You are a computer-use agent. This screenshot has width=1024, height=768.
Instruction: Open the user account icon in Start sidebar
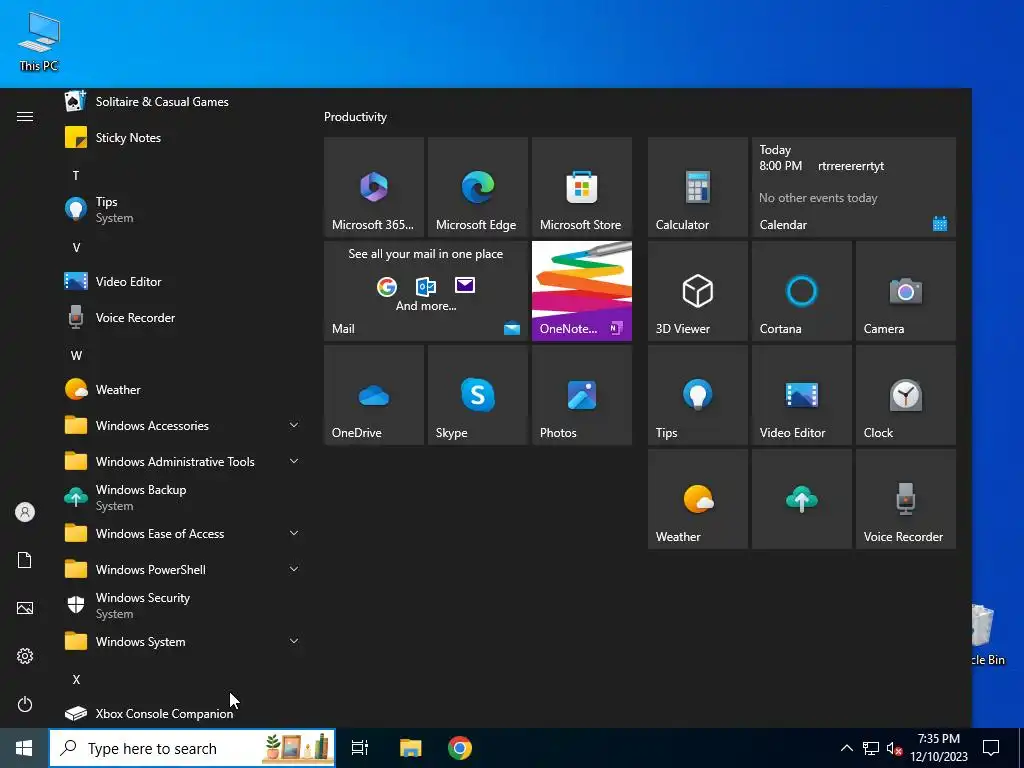[x=25, y=512]
